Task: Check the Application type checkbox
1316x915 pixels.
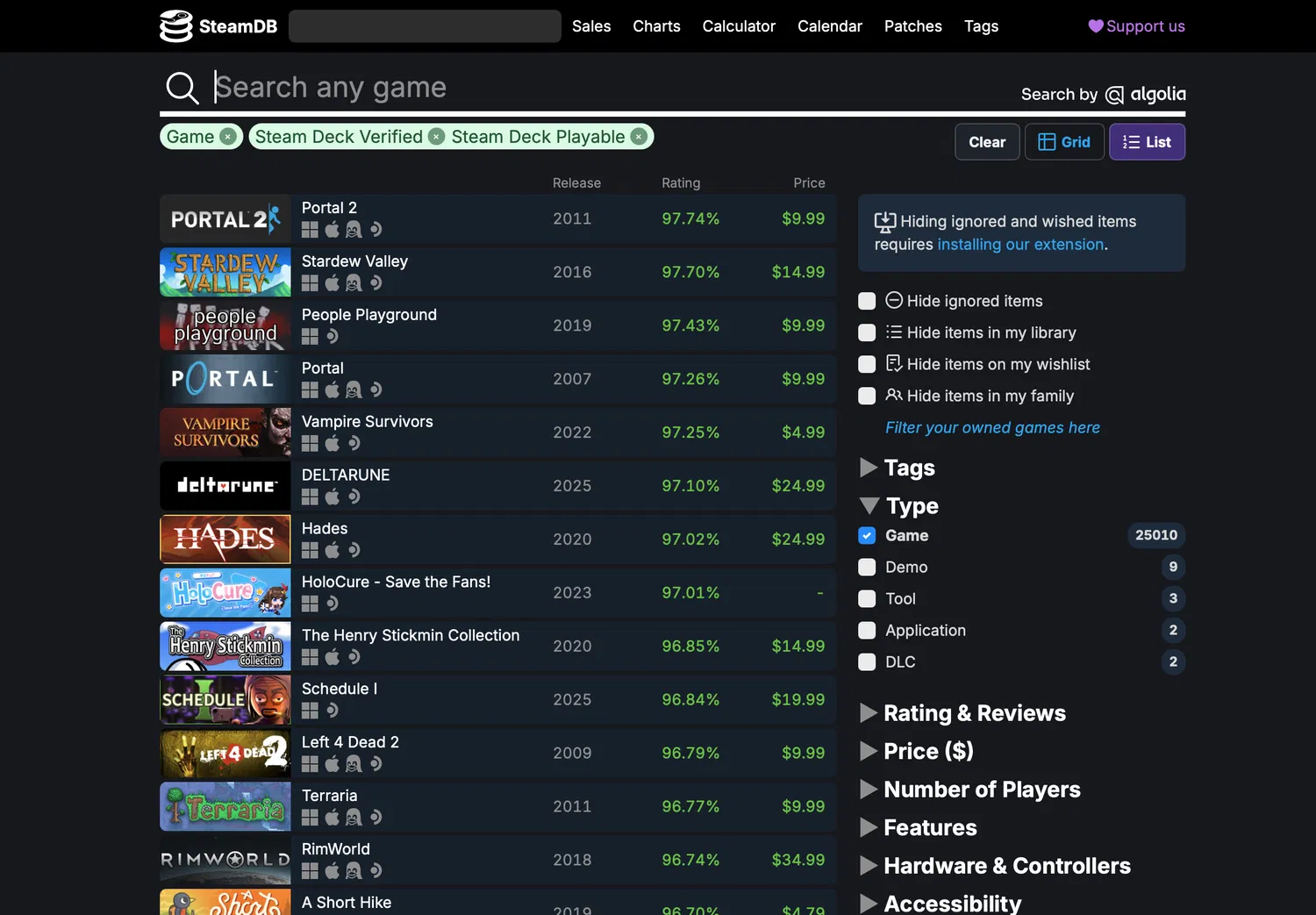Action: pos(867,630)
